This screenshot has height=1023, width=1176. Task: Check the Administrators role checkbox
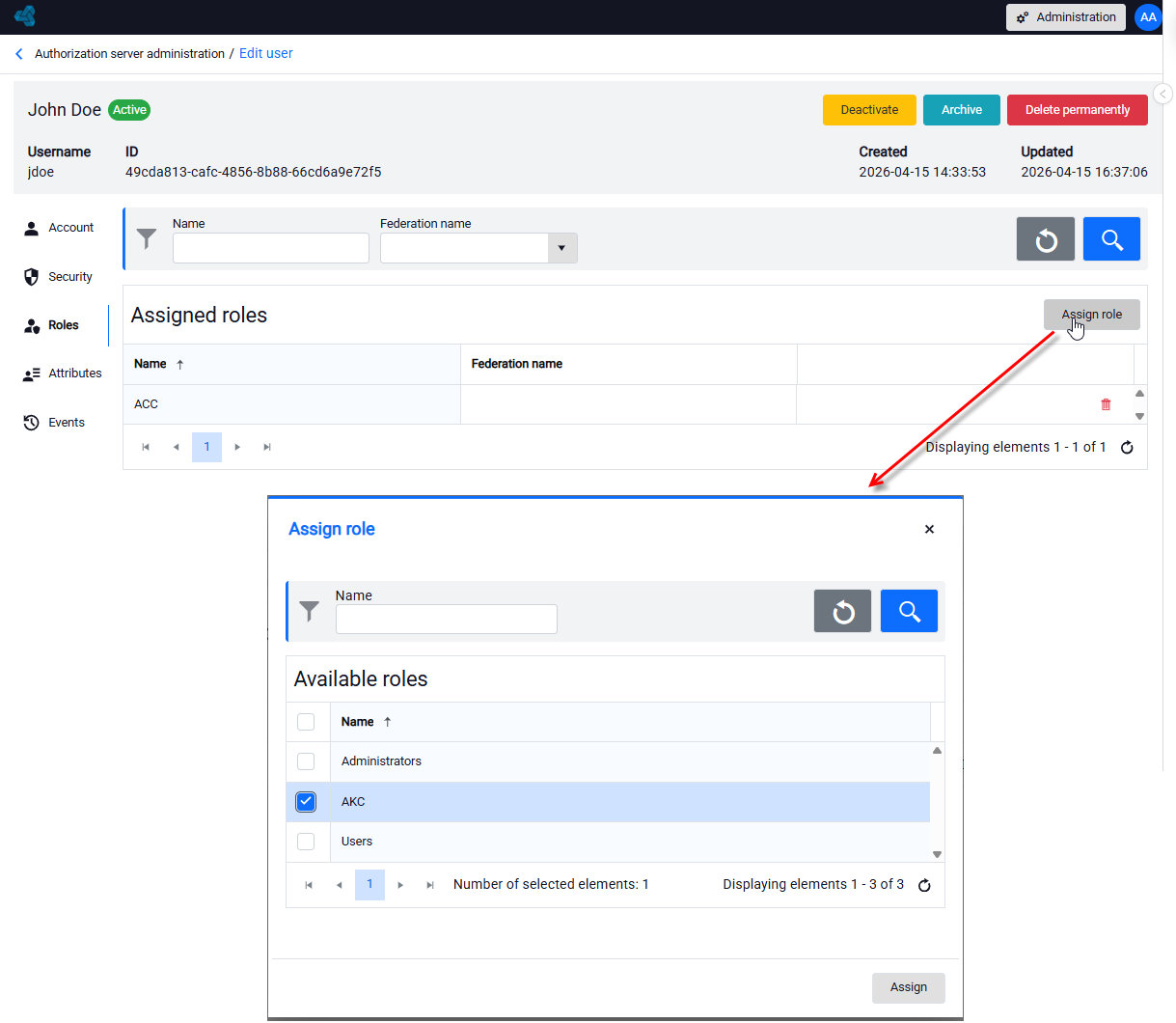[x=306, y=761]
